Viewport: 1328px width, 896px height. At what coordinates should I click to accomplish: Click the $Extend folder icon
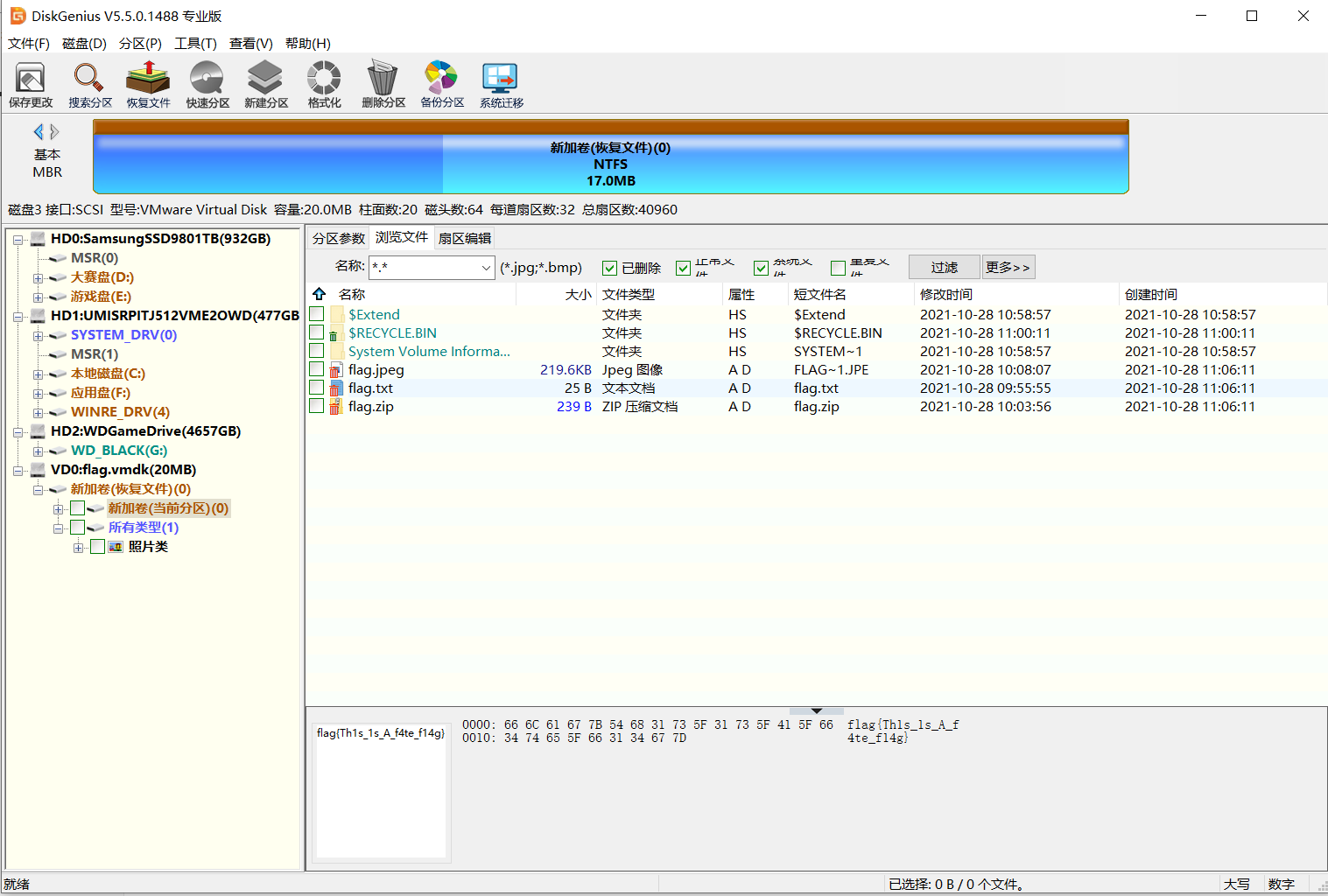coord(335,315)
